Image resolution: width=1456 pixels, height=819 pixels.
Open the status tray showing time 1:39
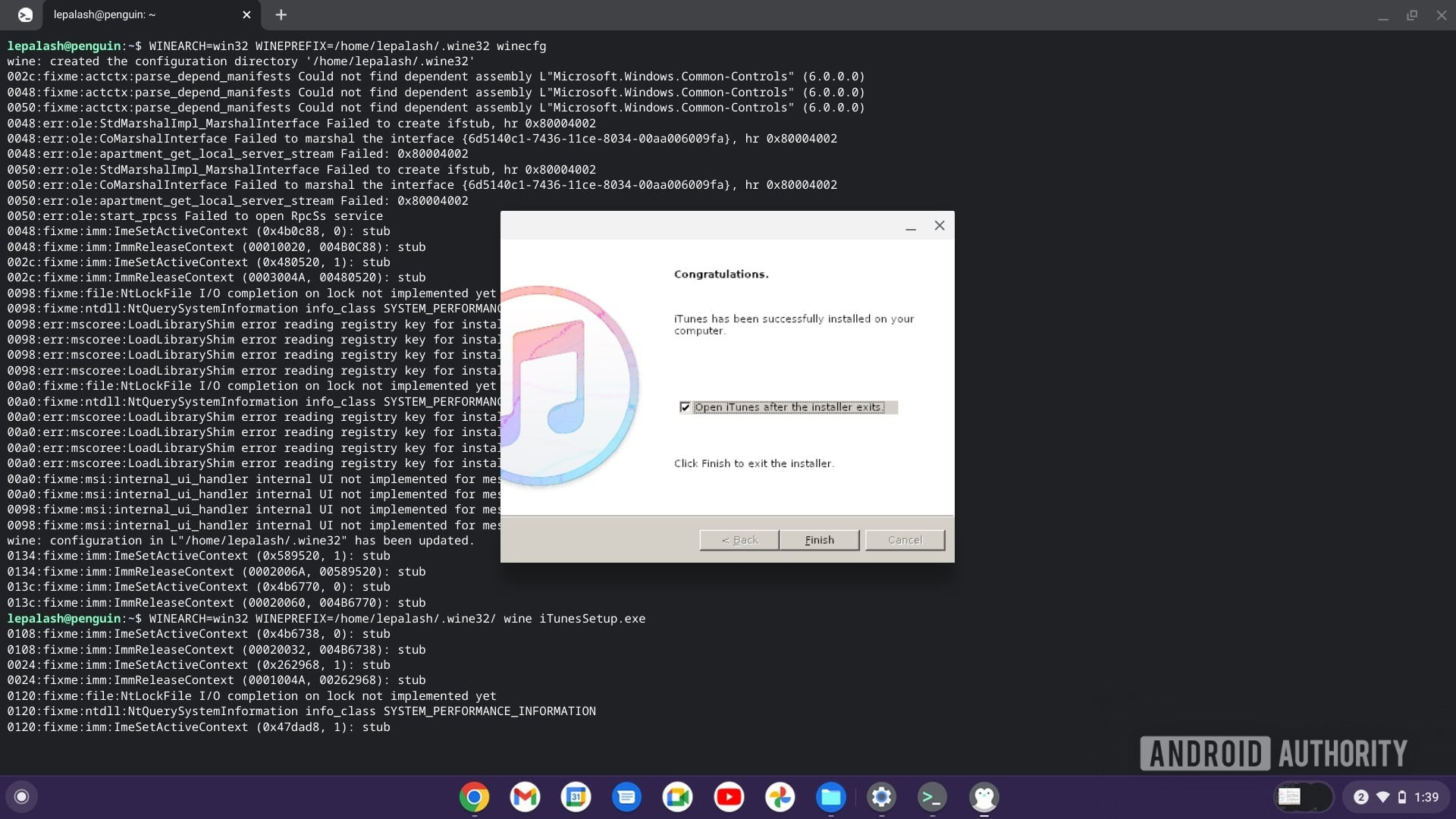tap(1396, 797)
